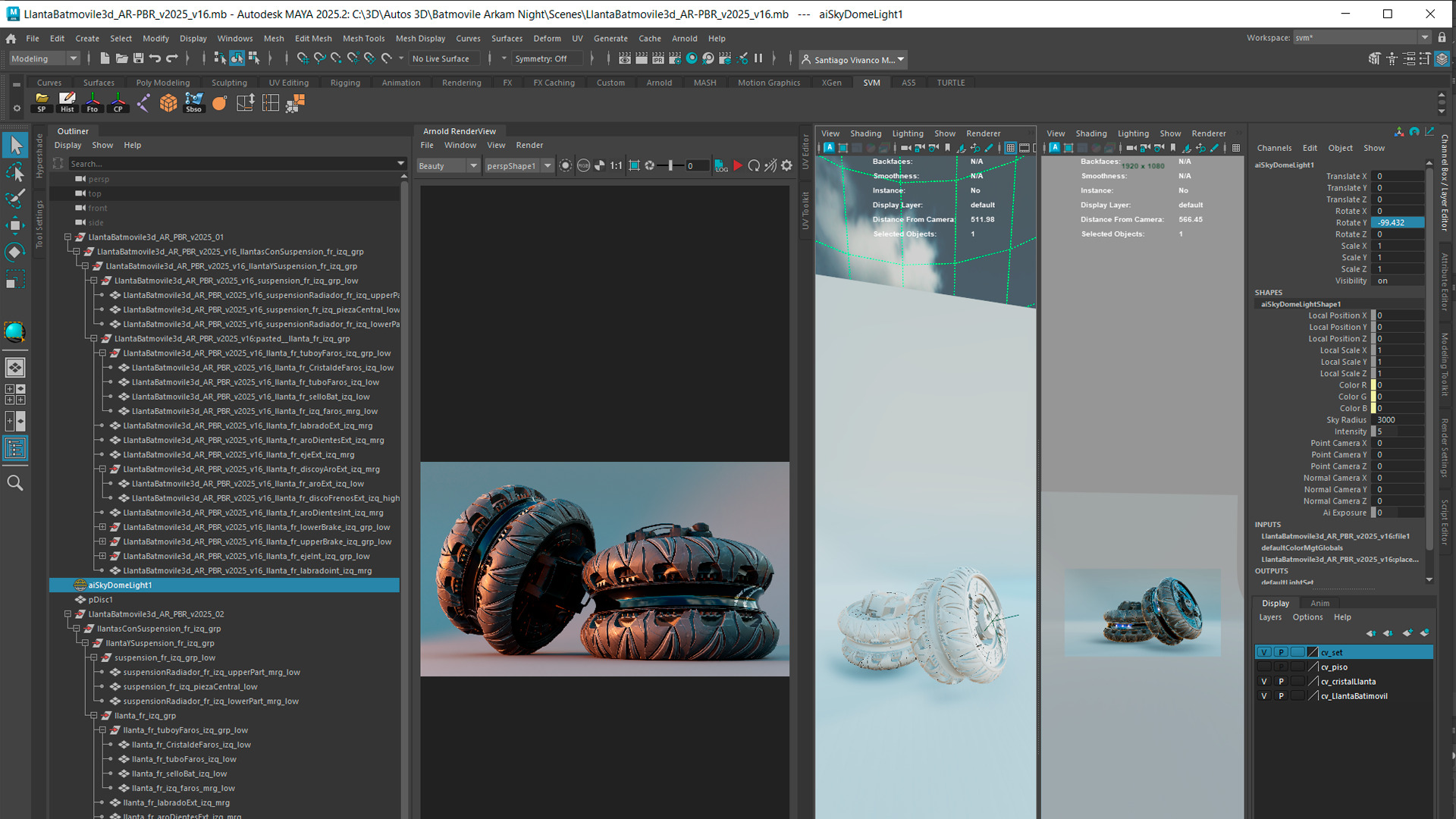The height and width of the screenshot is (819, 1456).
Task: Click aiSkyDomeLightShape1 under SHAPES
Action: click(x=1301, y=304)
